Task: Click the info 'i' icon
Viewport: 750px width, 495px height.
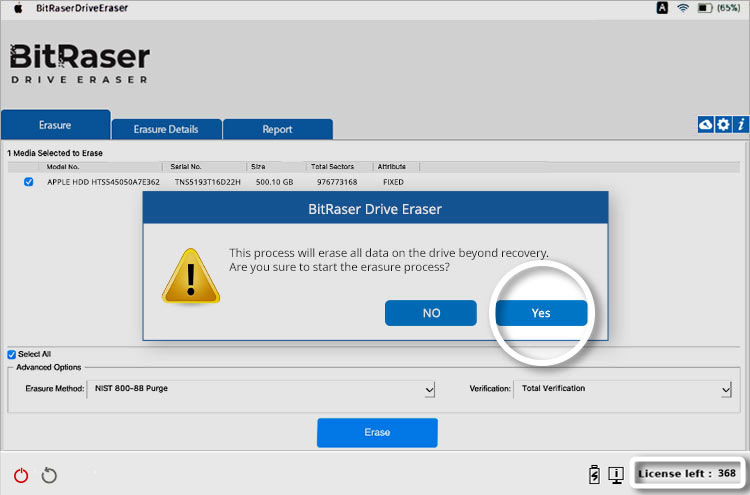Action: pyautogui.click(x=741, y=125)
